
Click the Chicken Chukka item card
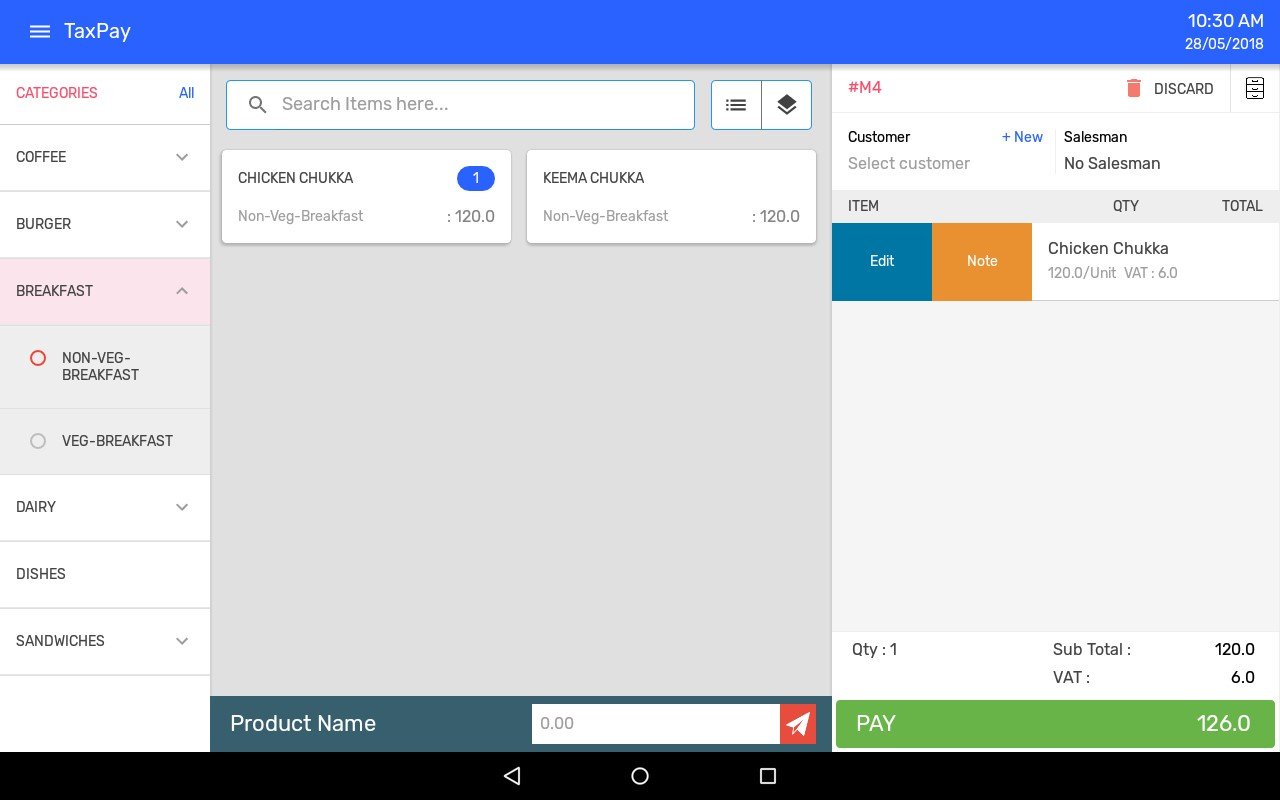[x=366, y=197]
